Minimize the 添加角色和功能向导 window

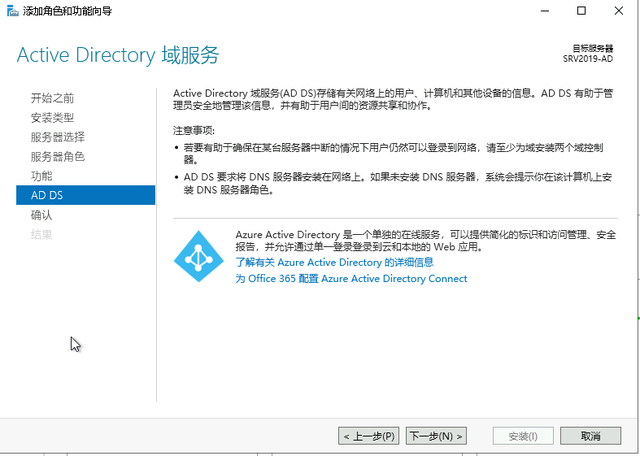tap(544, 11)
